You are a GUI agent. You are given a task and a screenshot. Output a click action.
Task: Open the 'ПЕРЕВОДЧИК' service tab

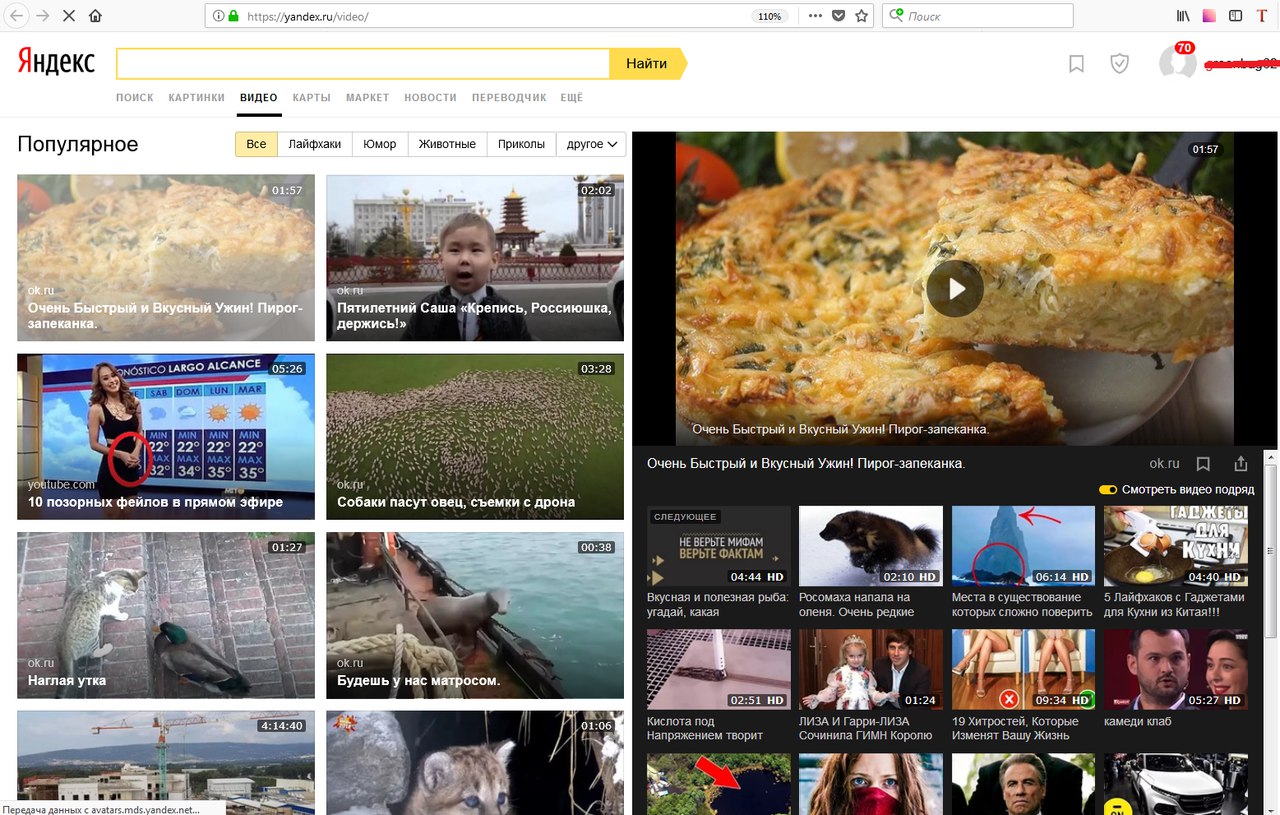[x=509, y=98]
